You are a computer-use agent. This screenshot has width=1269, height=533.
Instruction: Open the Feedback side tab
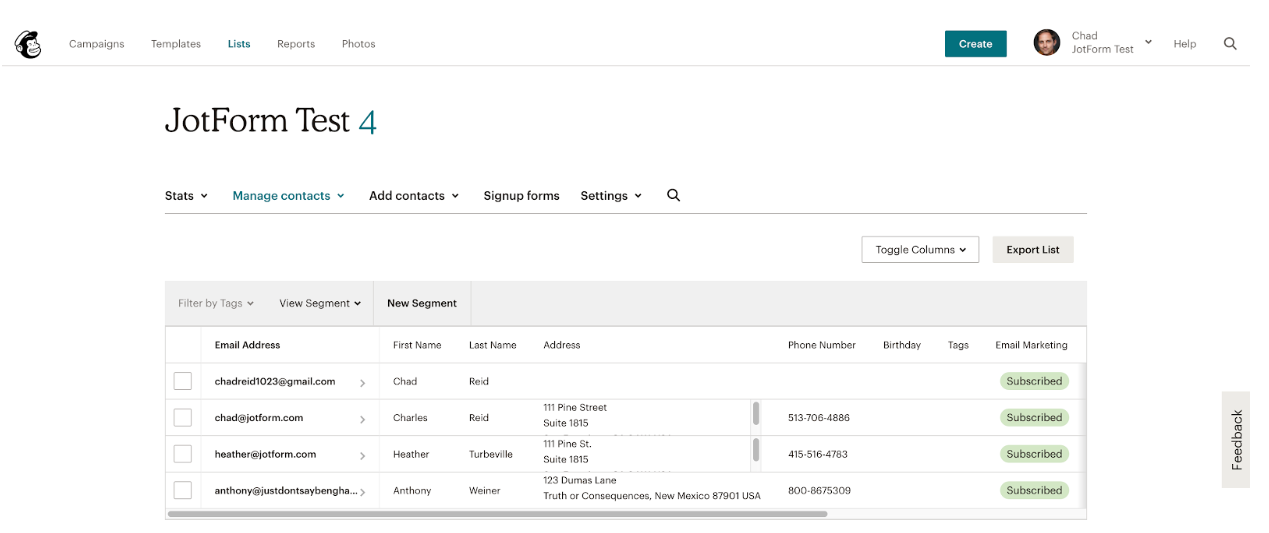click(1236, 440)
